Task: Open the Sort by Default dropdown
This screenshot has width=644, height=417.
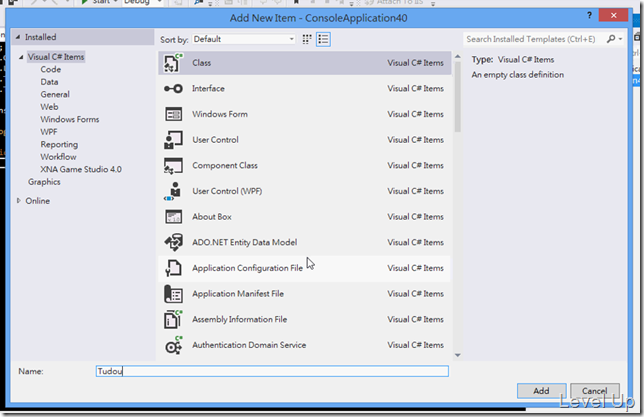Action: (x=244, y=39)
